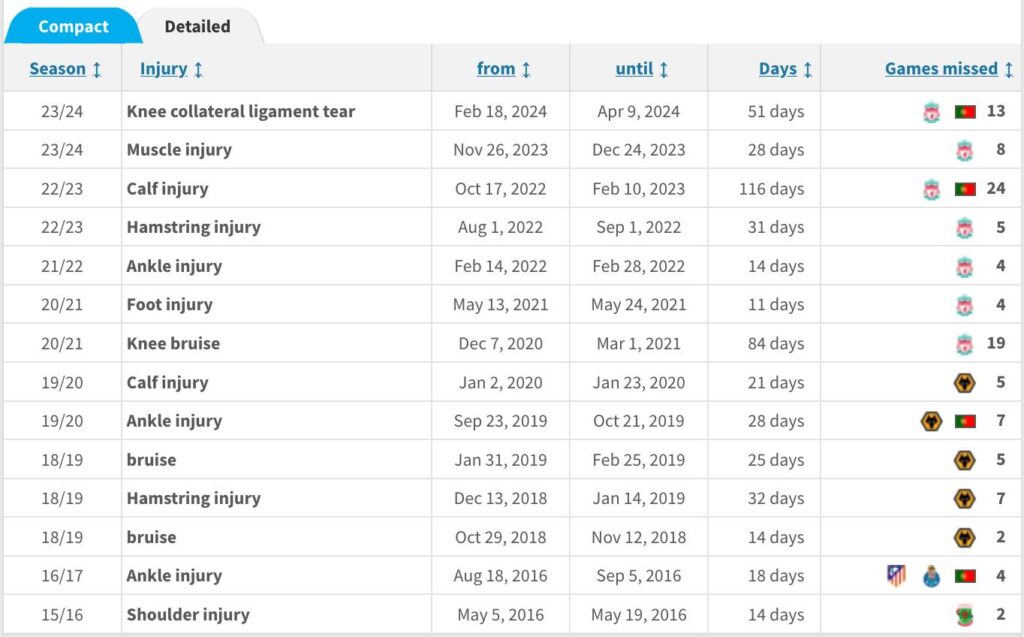Click the Muscle injury row text
Image resolution: width=1024 pixels, height=637 pixels.
pyautogui.click(x=179, y=150)
